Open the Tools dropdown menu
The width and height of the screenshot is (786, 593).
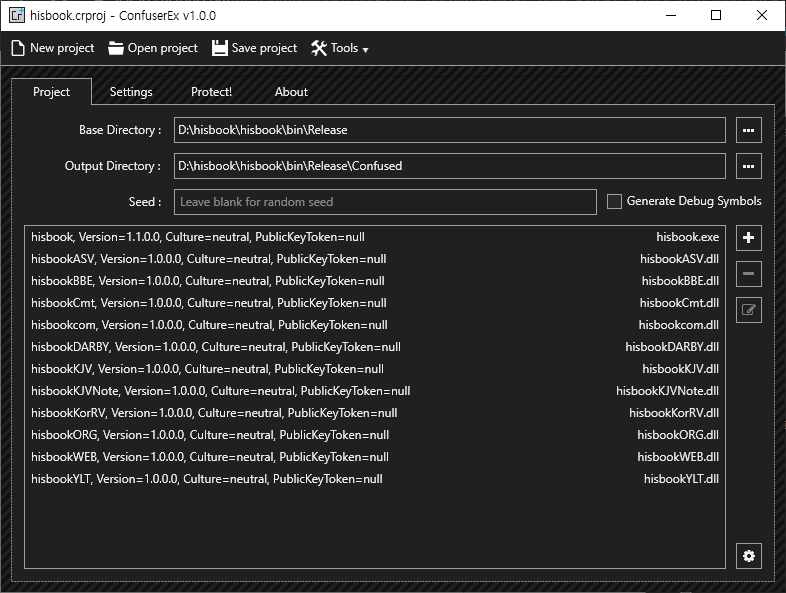(340, 48)
